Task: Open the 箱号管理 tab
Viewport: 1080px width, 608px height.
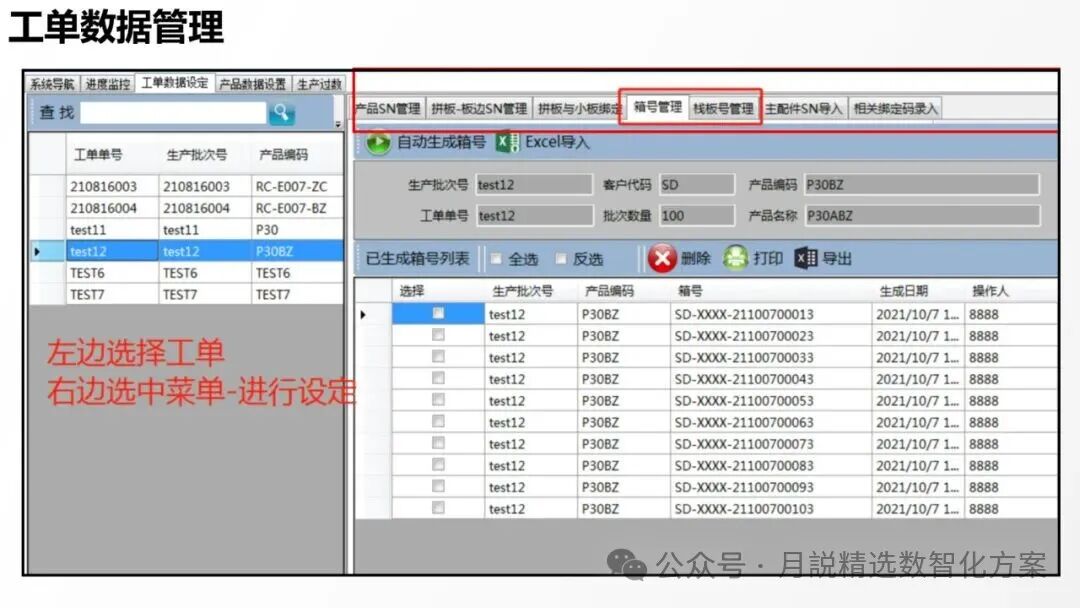Action: coord(657,105)
